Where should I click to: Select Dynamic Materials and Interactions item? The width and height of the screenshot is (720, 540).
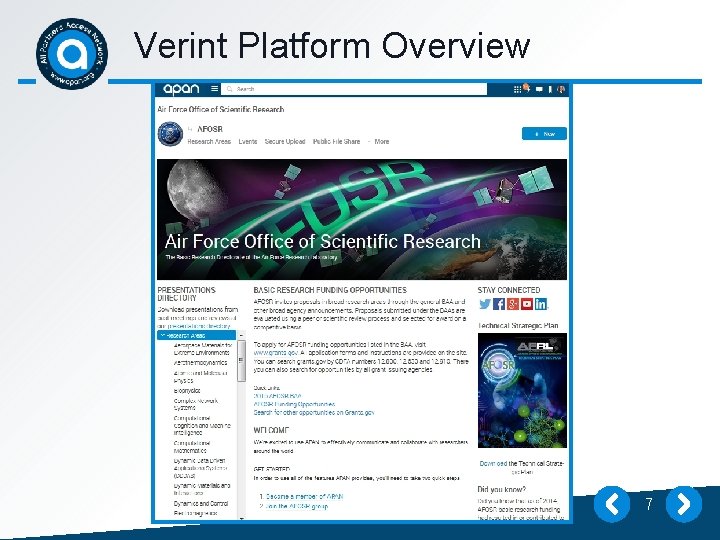pyautogui.click(x=202, y=489)
